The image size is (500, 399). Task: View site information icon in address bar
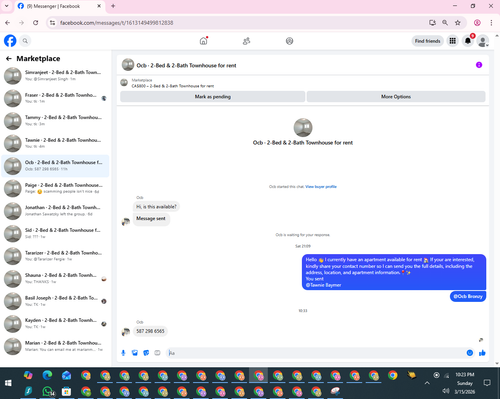(x=52, y=23)
